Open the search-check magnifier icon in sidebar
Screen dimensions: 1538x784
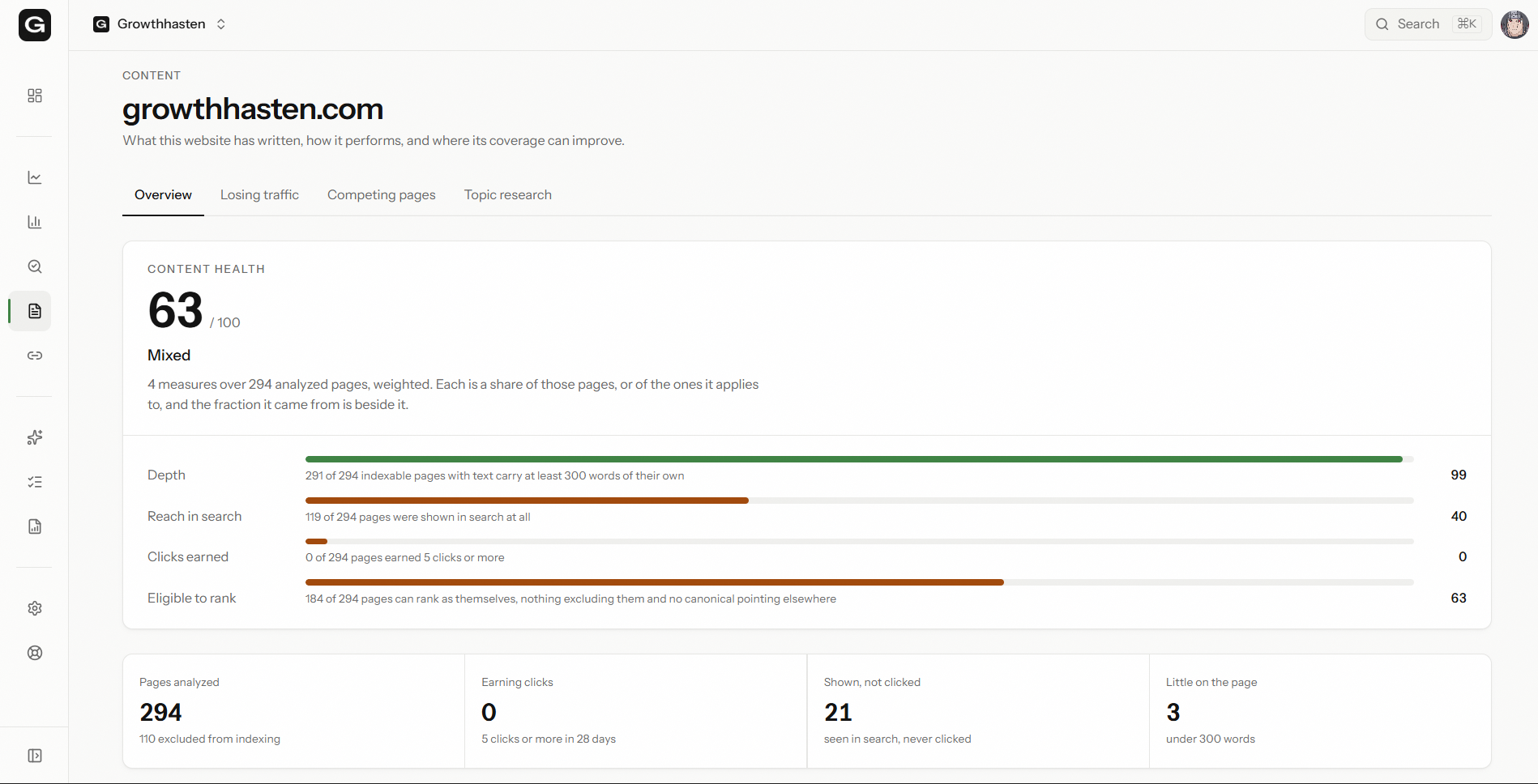pyautogui.click(x=35, y=266)
